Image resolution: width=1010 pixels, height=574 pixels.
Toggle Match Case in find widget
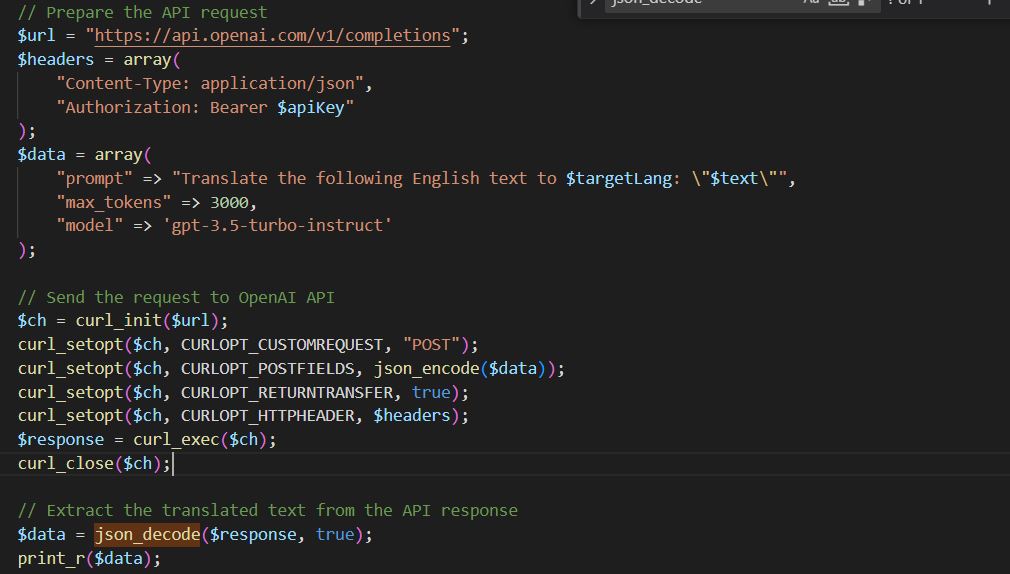(811, 3)
